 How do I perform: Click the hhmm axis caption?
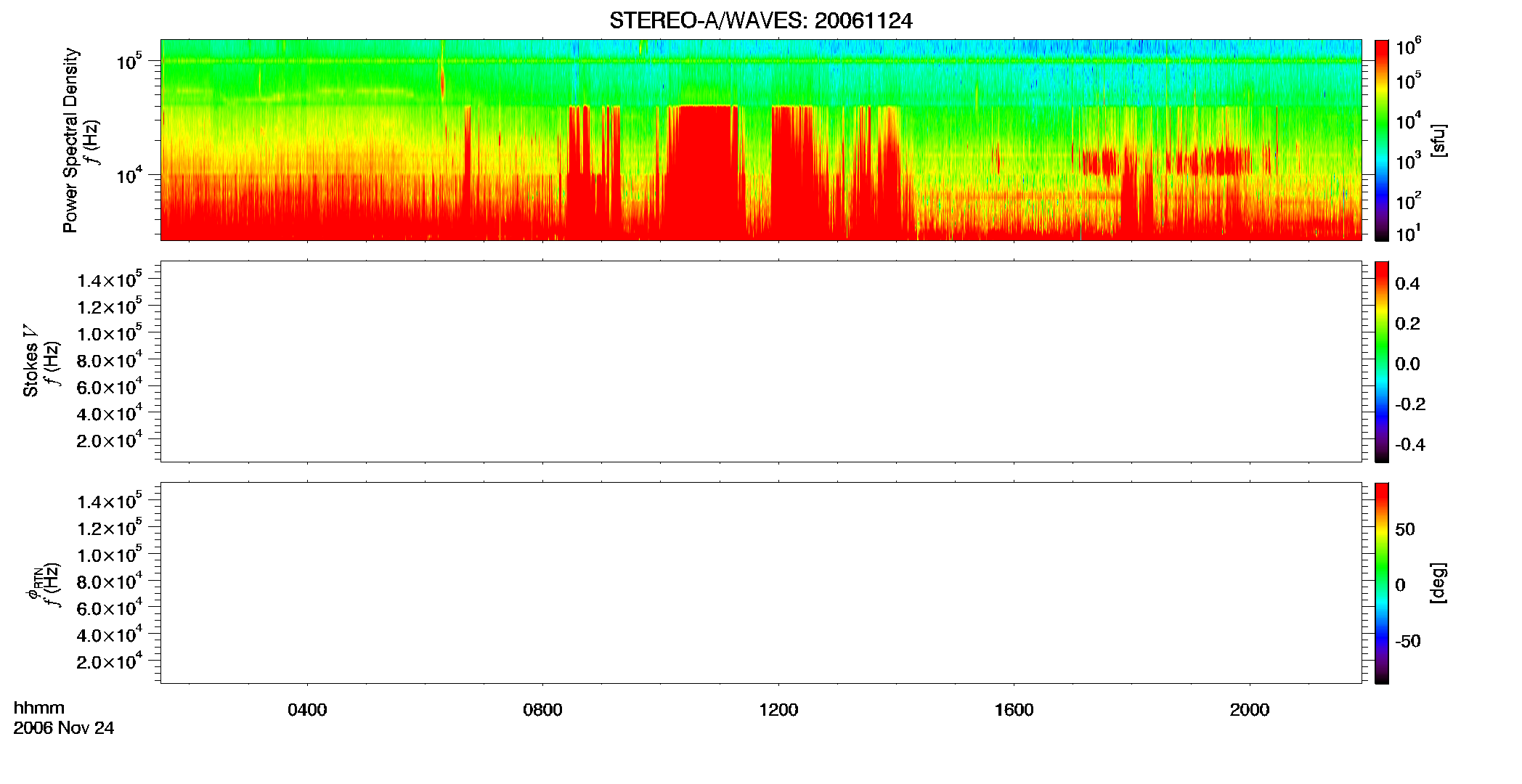[x=39, y=708]
